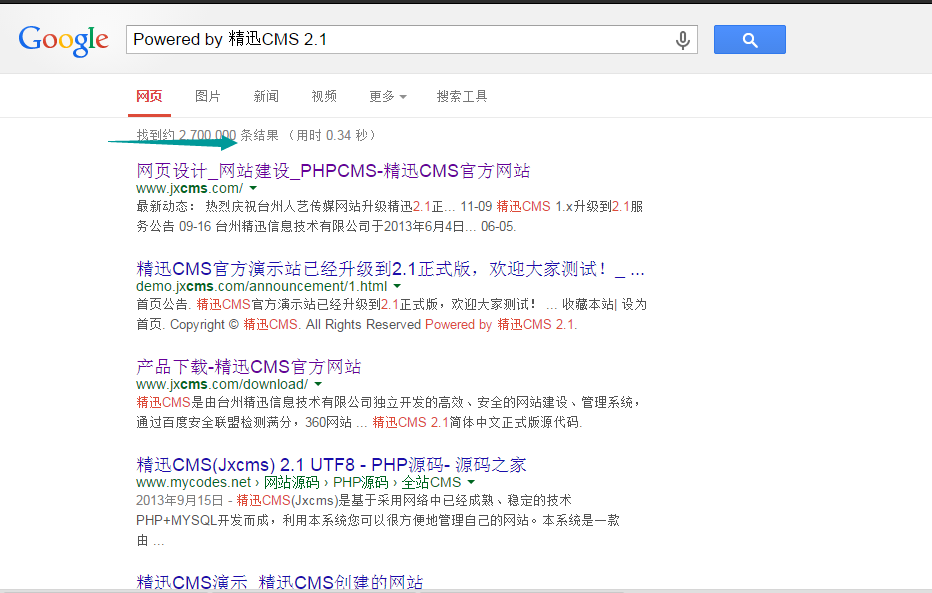Screen dimensions: 932x593
Task: Click the PHP源码 breadcrumb link
Action: [361, 482]
